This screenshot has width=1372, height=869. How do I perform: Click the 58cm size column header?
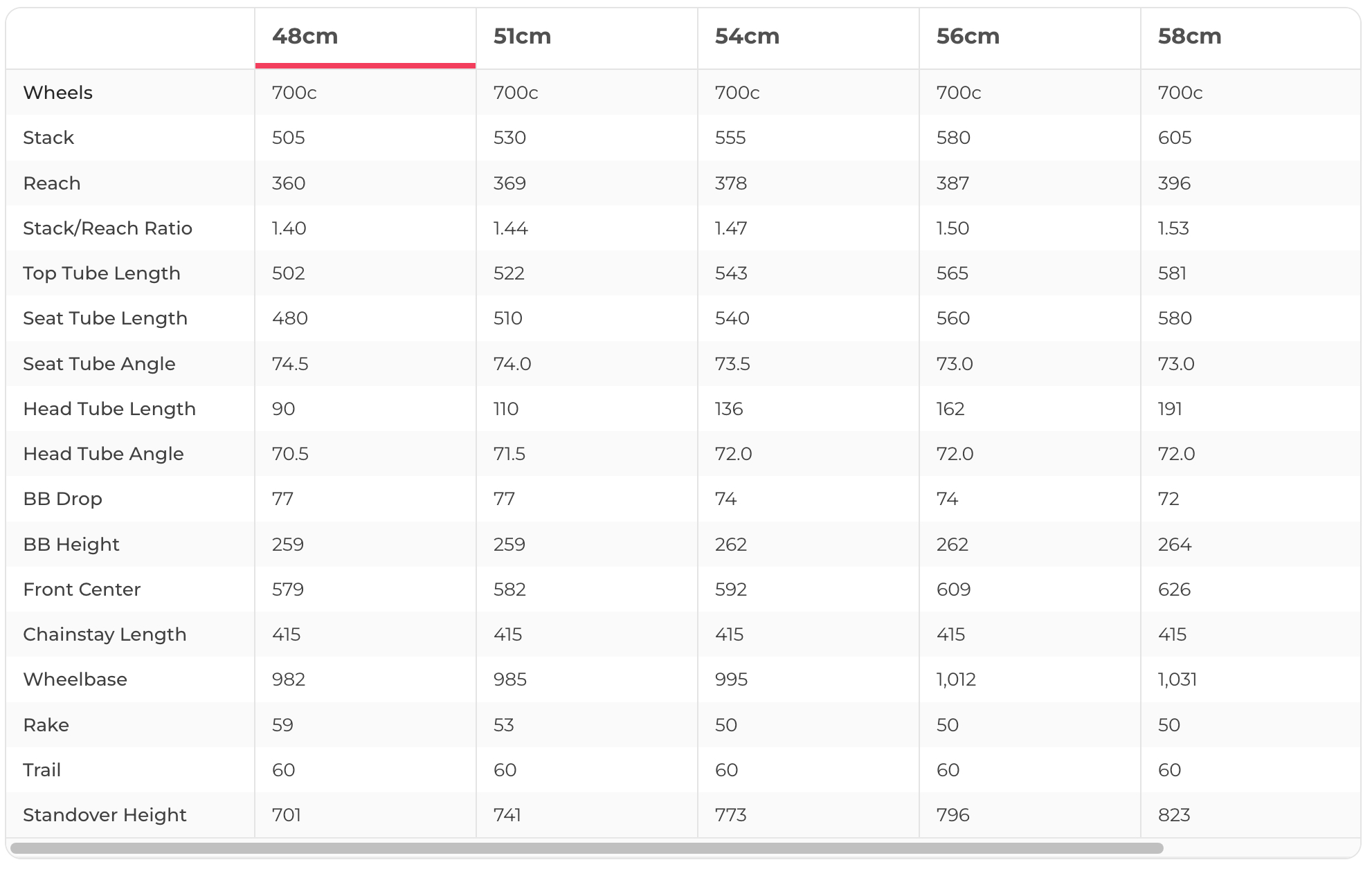point(1189,36)
